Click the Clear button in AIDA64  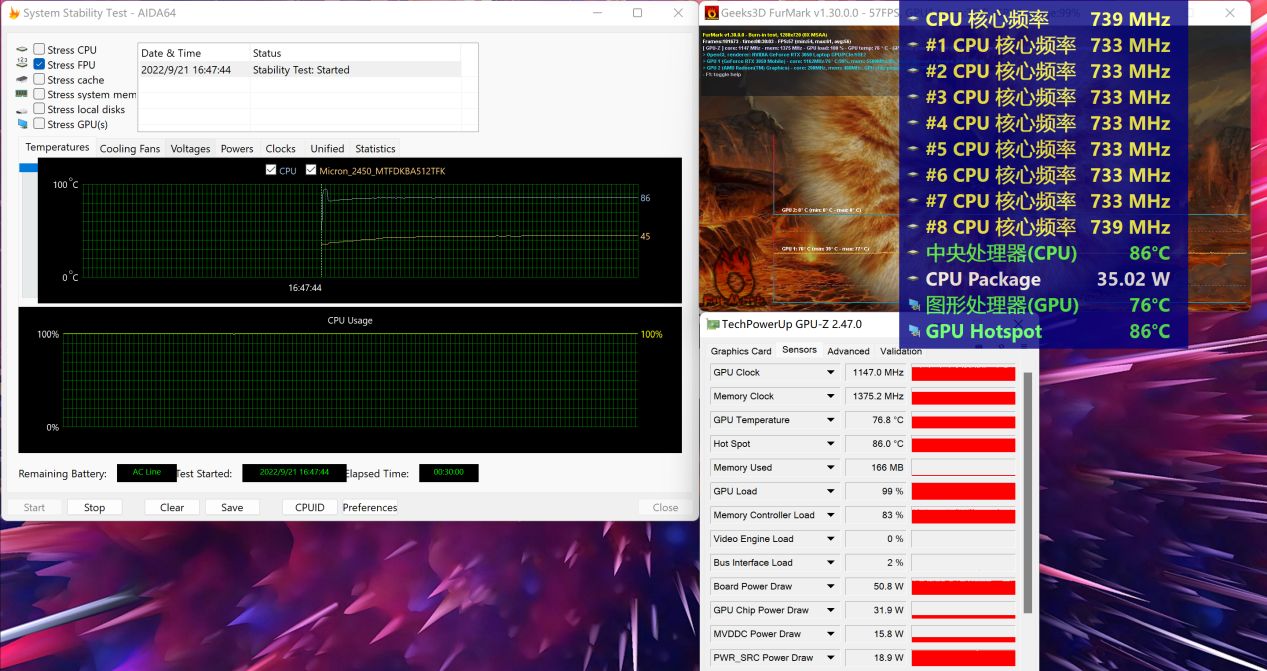tap(172, 507)
